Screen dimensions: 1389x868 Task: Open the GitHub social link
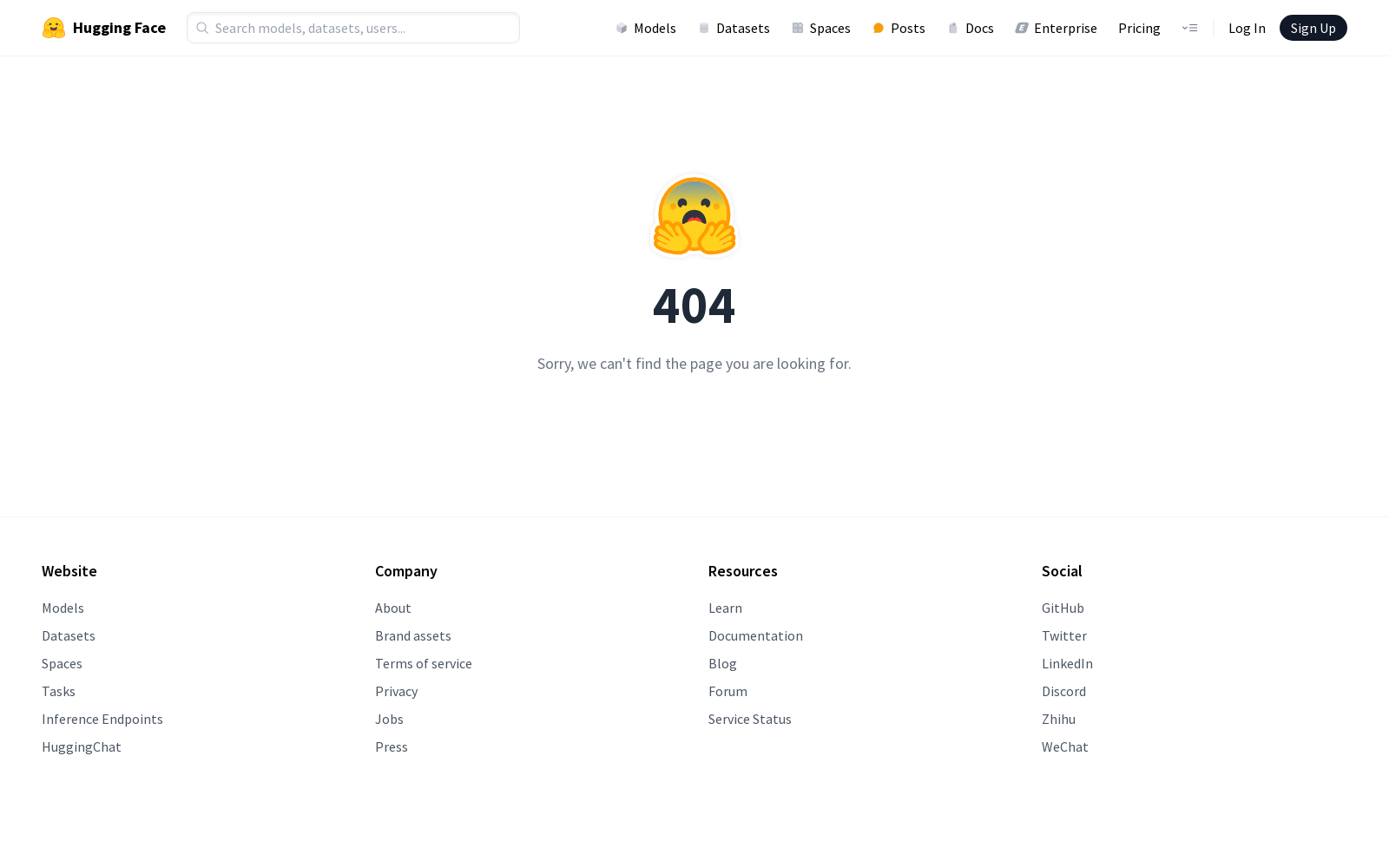click(x=1063, y=608)
